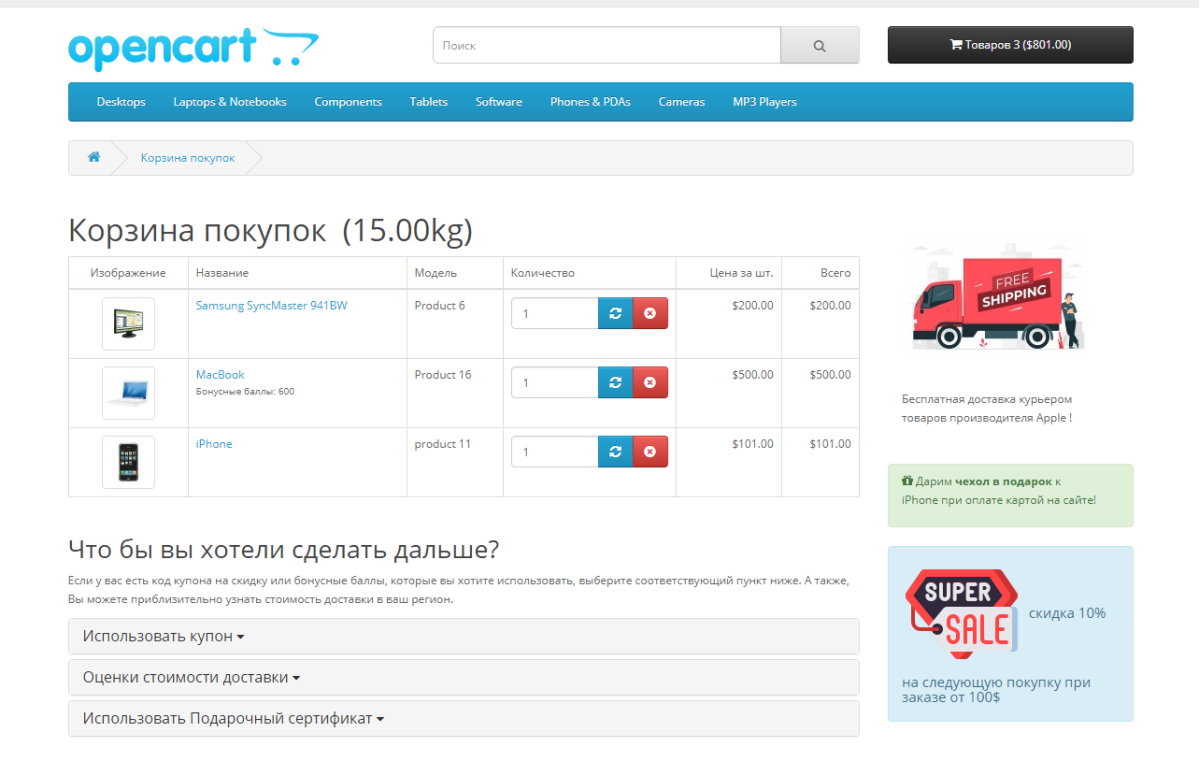Viewport: 1200px width, 761px height.
Task: Remove MacBook from cart
Action: point(650,382)
